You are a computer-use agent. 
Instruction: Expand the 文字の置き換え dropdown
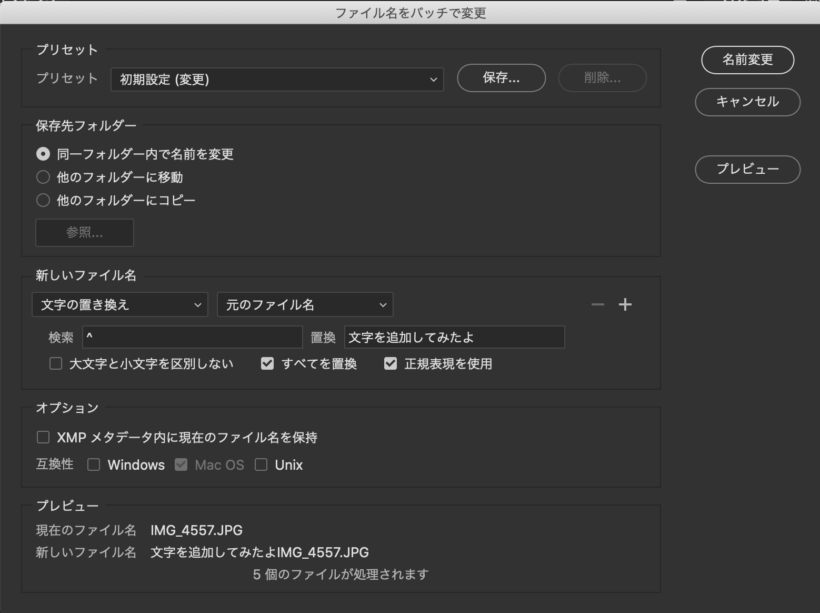pyautogui.click(x=119, y=305)
